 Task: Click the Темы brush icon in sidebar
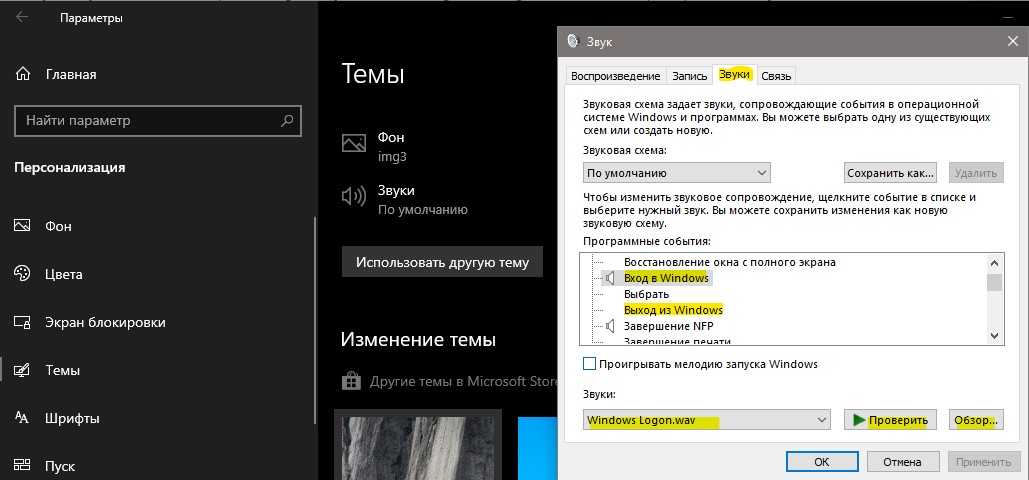tap(22, 370)
